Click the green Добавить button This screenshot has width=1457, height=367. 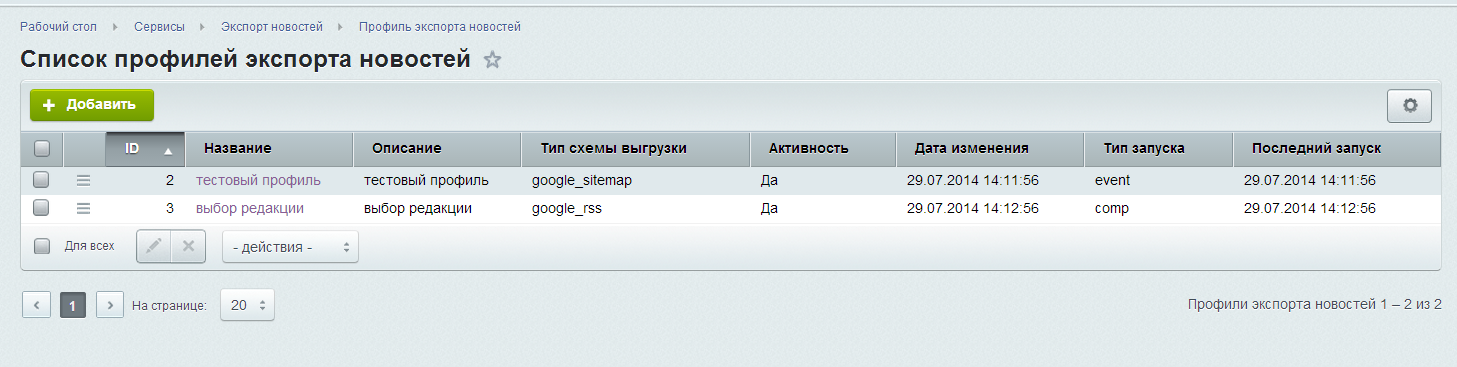pos(92,105)
